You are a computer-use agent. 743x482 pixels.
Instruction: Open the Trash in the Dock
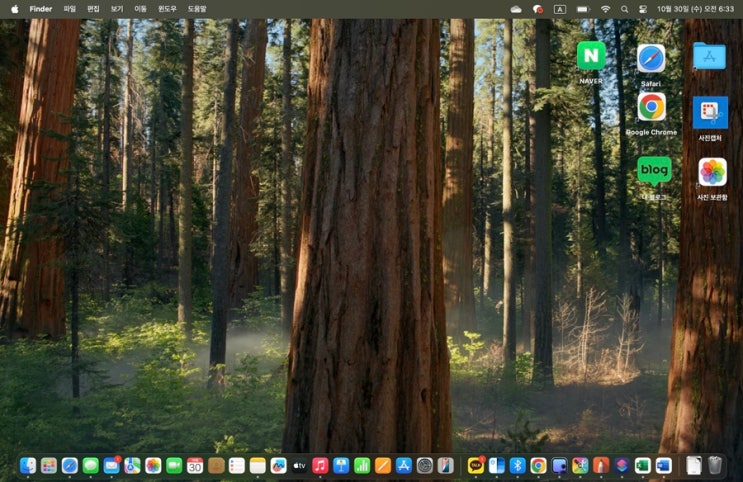point(715,466)
